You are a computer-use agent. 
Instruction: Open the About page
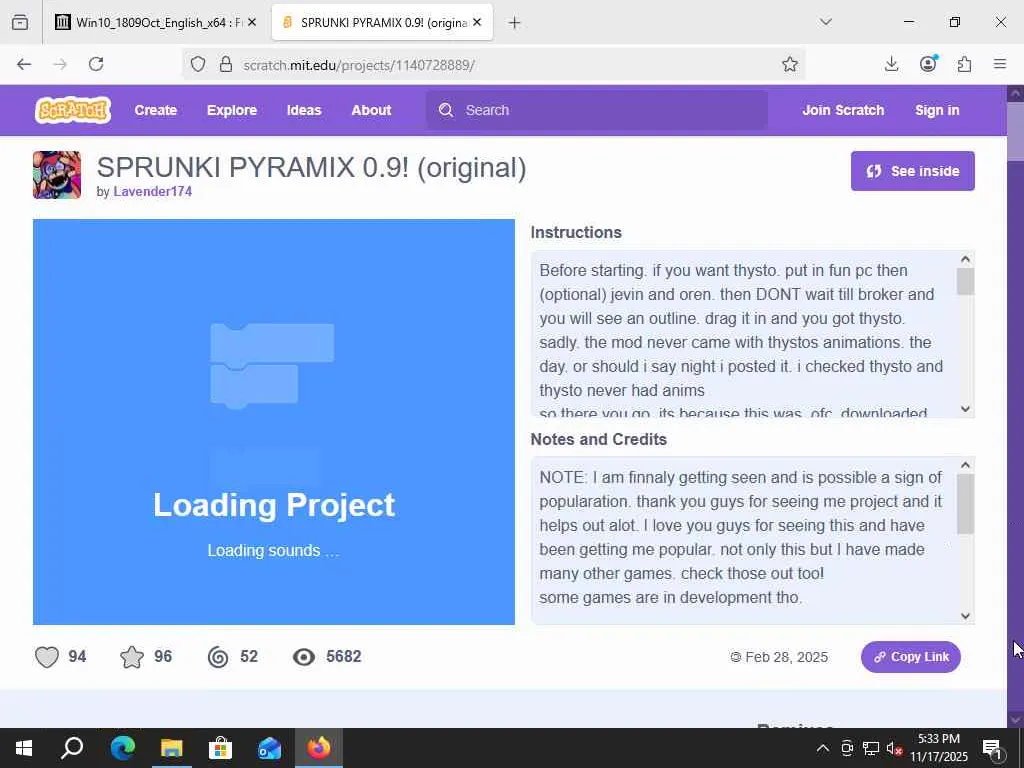point(371,110)
